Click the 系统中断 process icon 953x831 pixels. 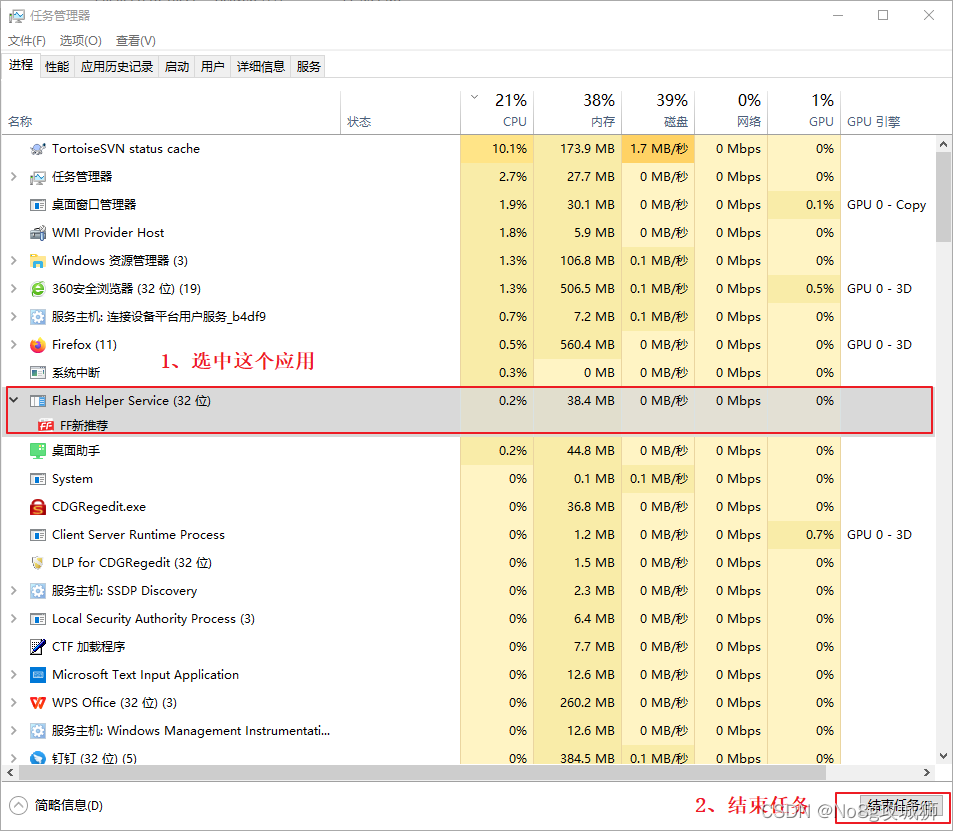(38, 373)
